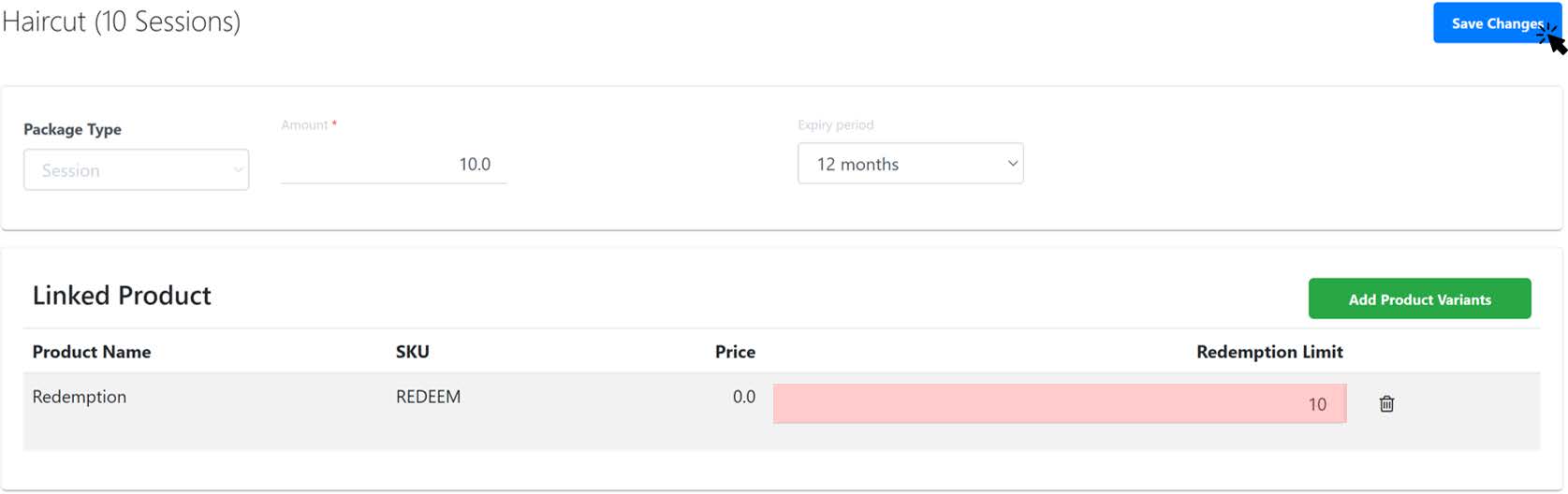Viewport: 1568px width, 494px height.
Task: Click the SKU column header
Action: tap(413, 352)
